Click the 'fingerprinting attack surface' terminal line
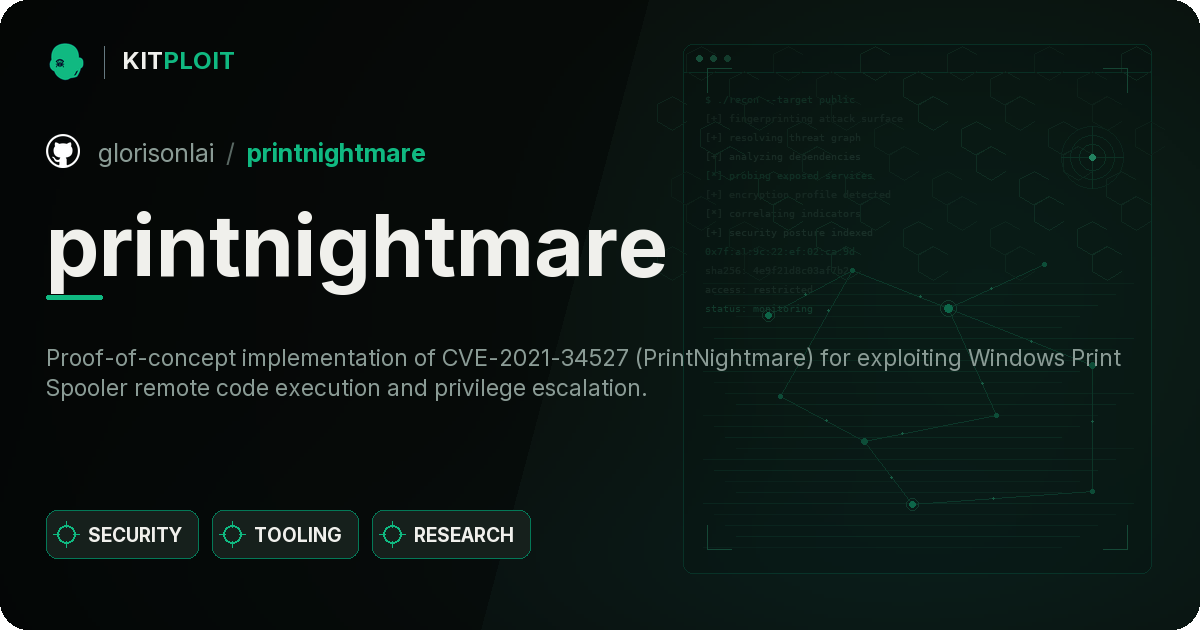1200x630 pixels. click(x=803, y=119)
